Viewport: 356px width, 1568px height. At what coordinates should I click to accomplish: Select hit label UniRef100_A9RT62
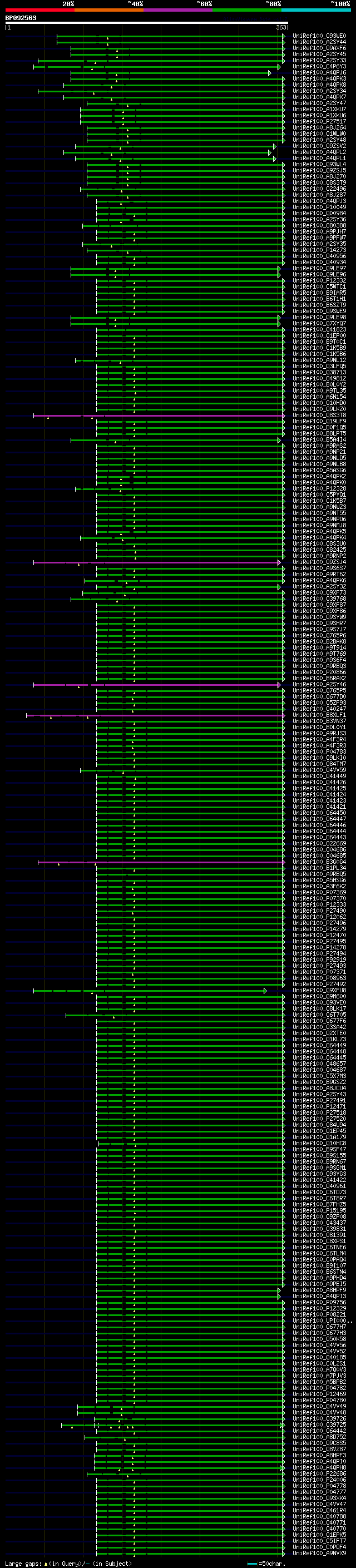(319, 574)
